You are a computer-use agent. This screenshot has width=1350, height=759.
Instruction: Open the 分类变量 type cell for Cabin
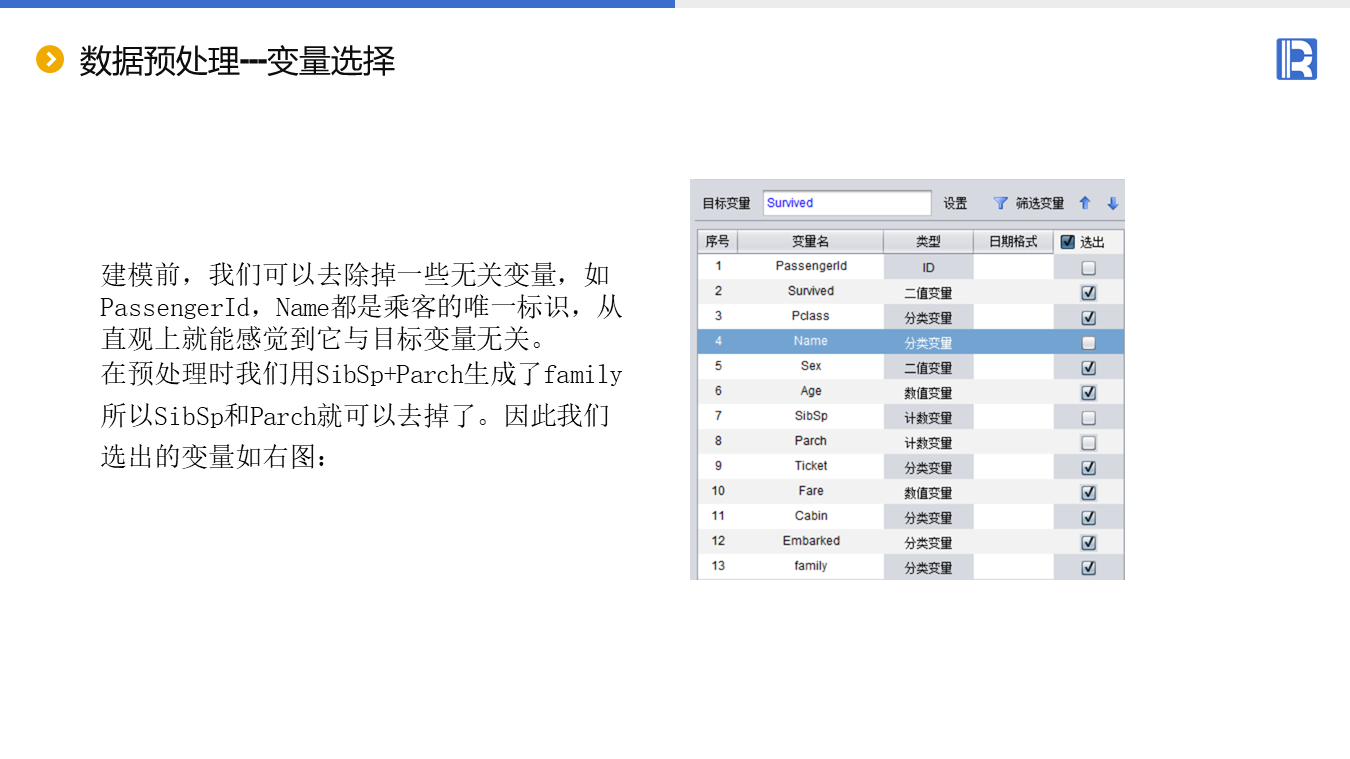pyautogui.click(x=929, y=518)
